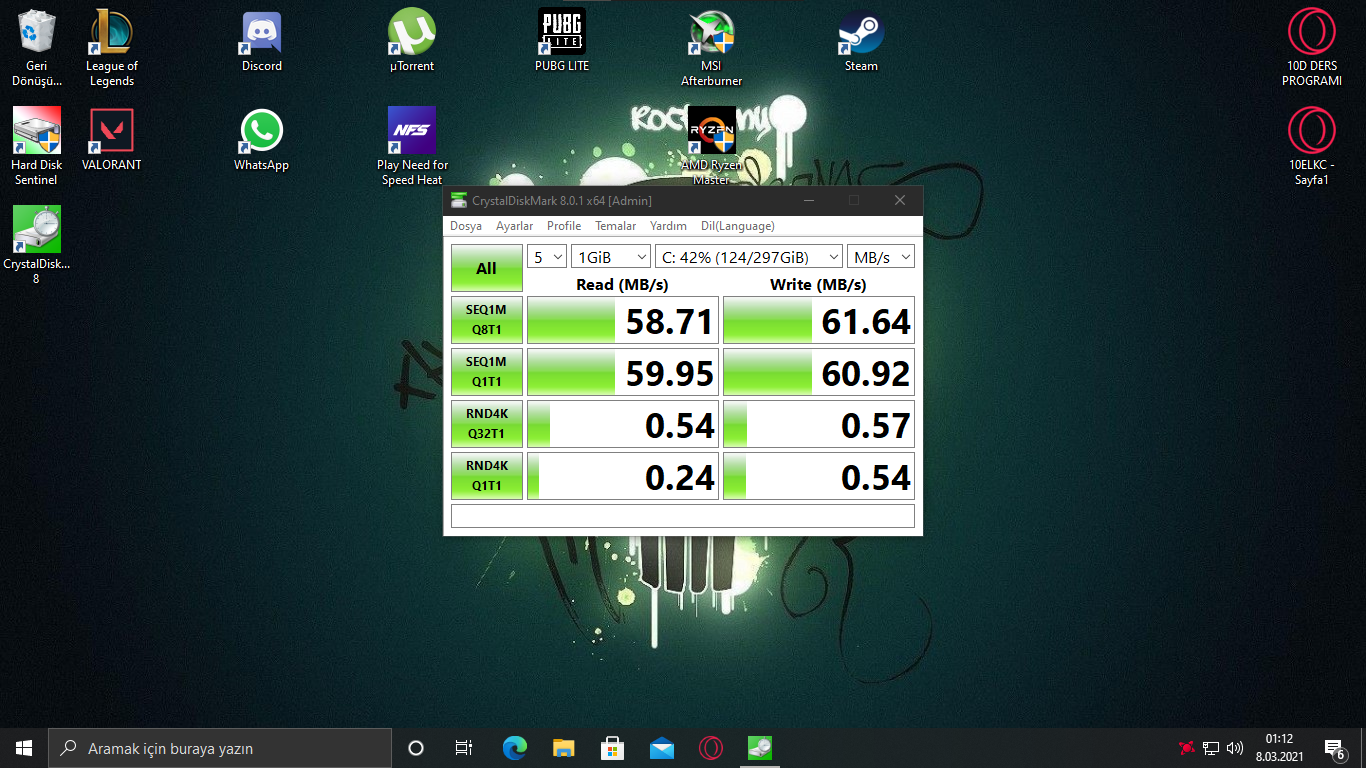Open the red bug tray icon
The width and height of the screenshot is (1366, 768).
(1187, 748)
